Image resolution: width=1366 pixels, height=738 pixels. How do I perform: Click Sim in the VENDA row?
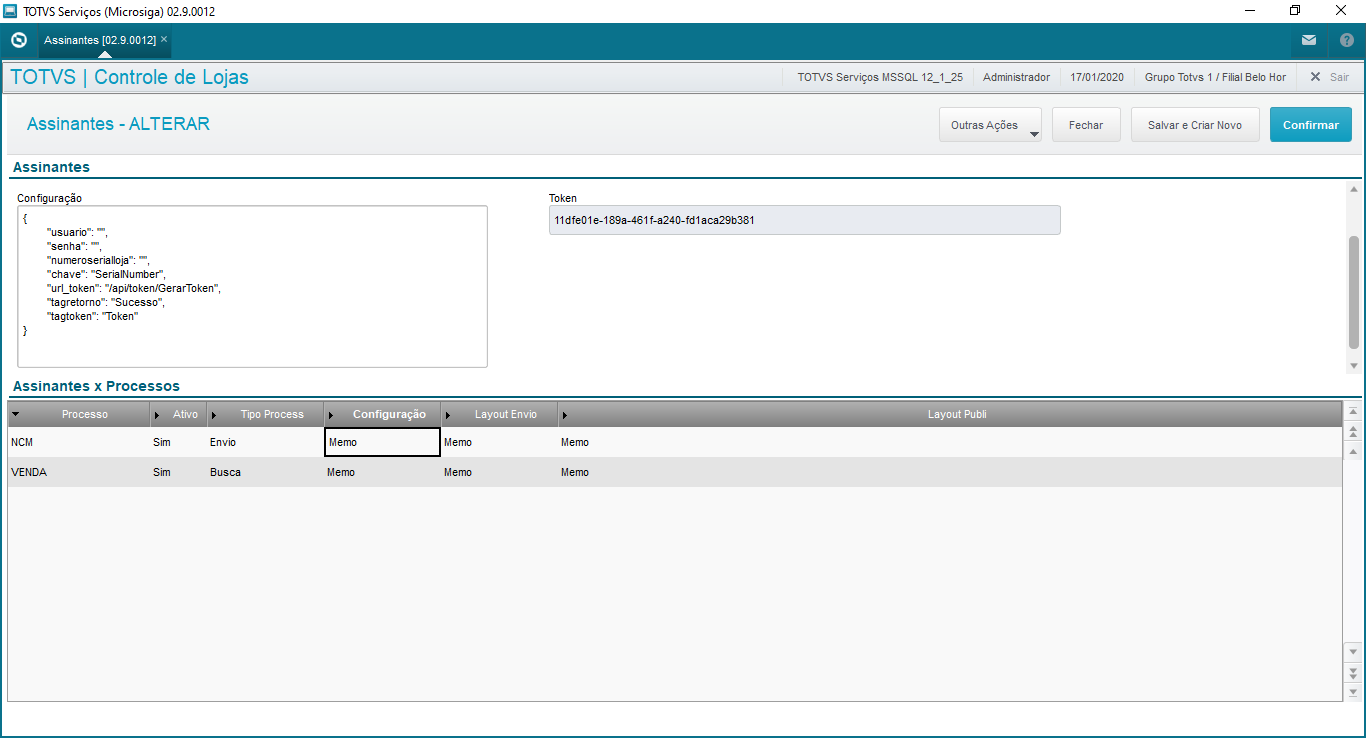(x=179, y=472)
